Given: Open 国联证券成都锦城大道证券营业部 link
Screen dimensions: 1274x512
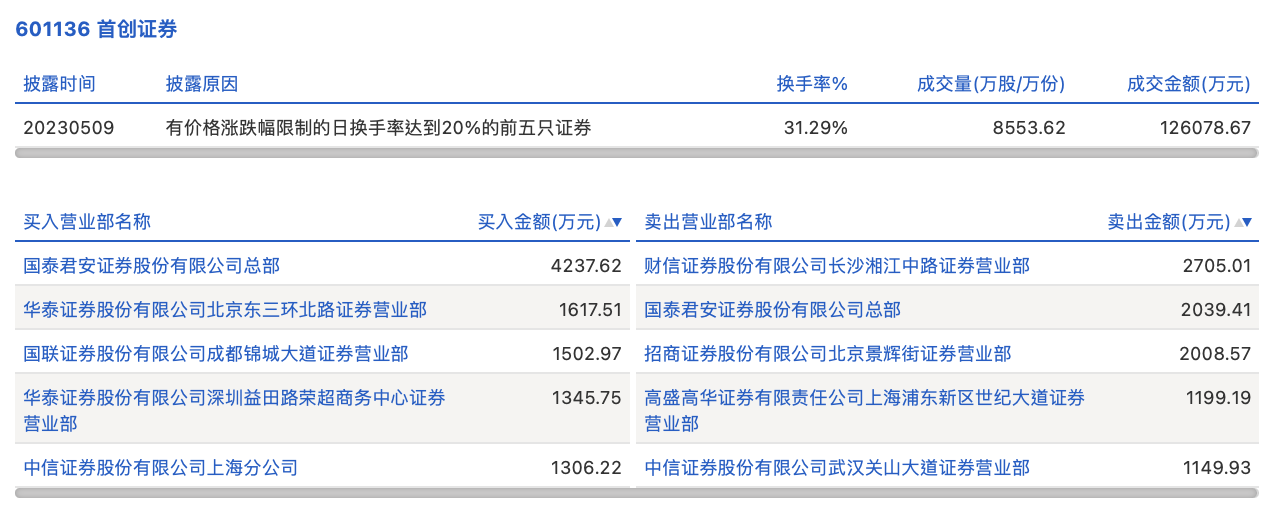Looking at the screenshot, I should click(215, 354).
